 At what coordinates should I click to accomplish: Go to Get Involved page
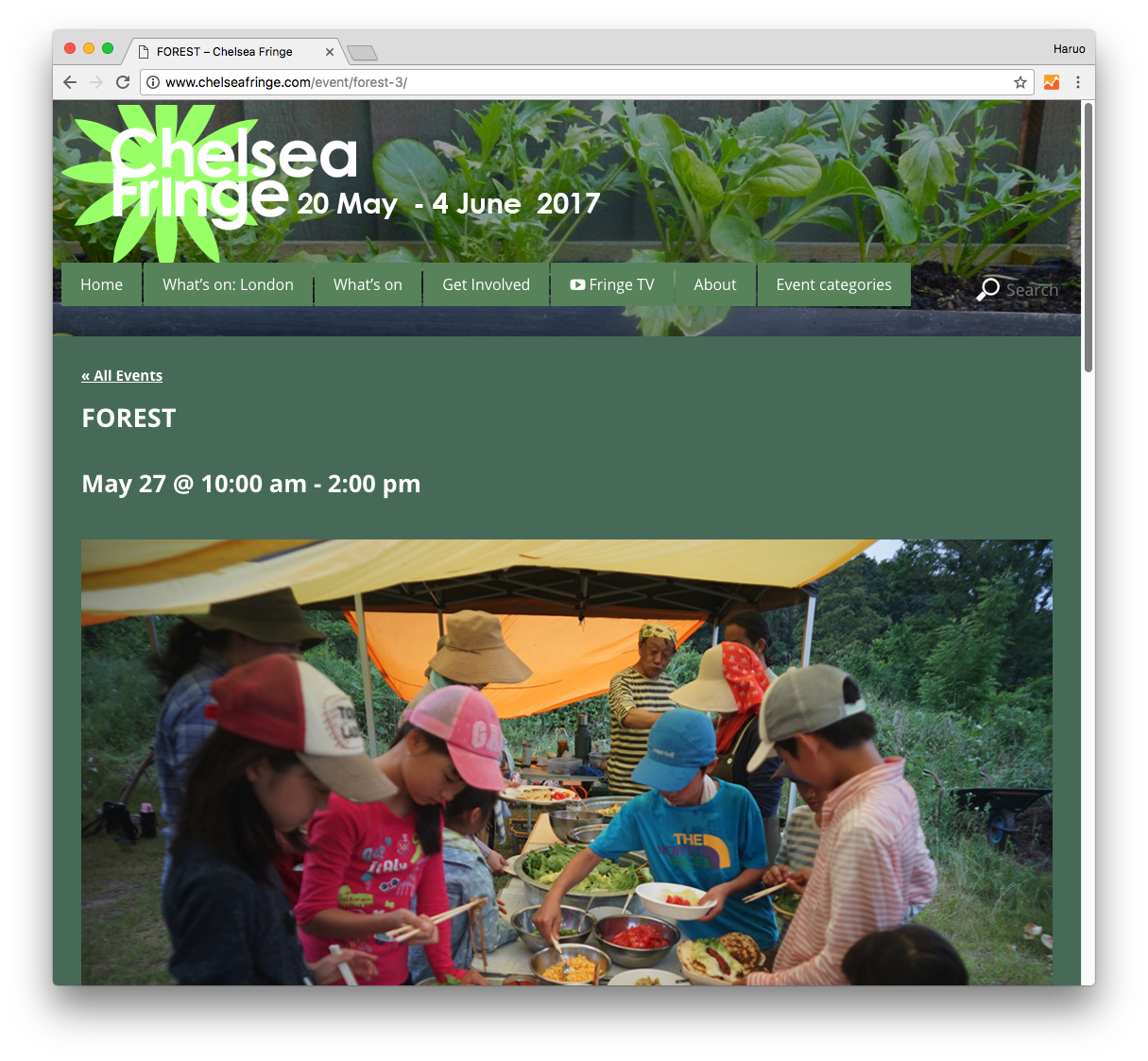click(x=487, y=284)
